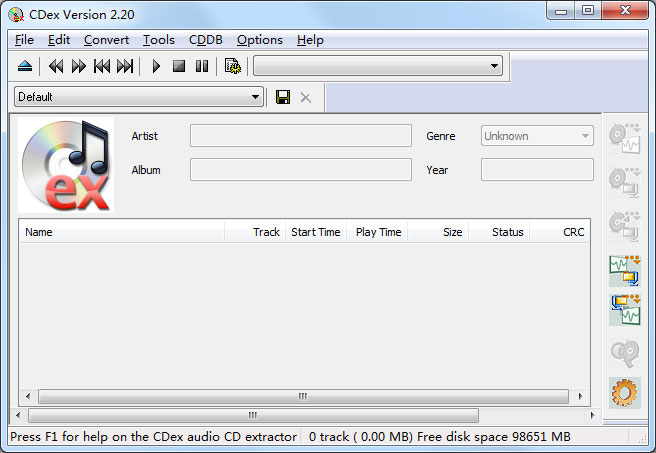
Task: Open the CD drive selection dropdown
Action: [378, 66]
